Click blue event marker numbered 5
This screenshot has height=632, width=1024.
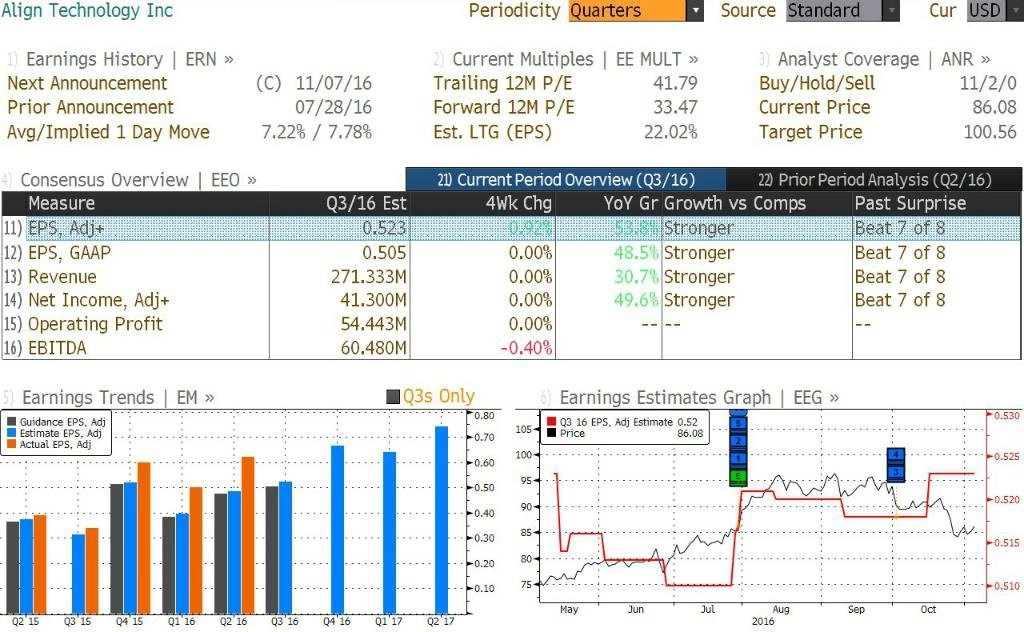coord(738,424)
